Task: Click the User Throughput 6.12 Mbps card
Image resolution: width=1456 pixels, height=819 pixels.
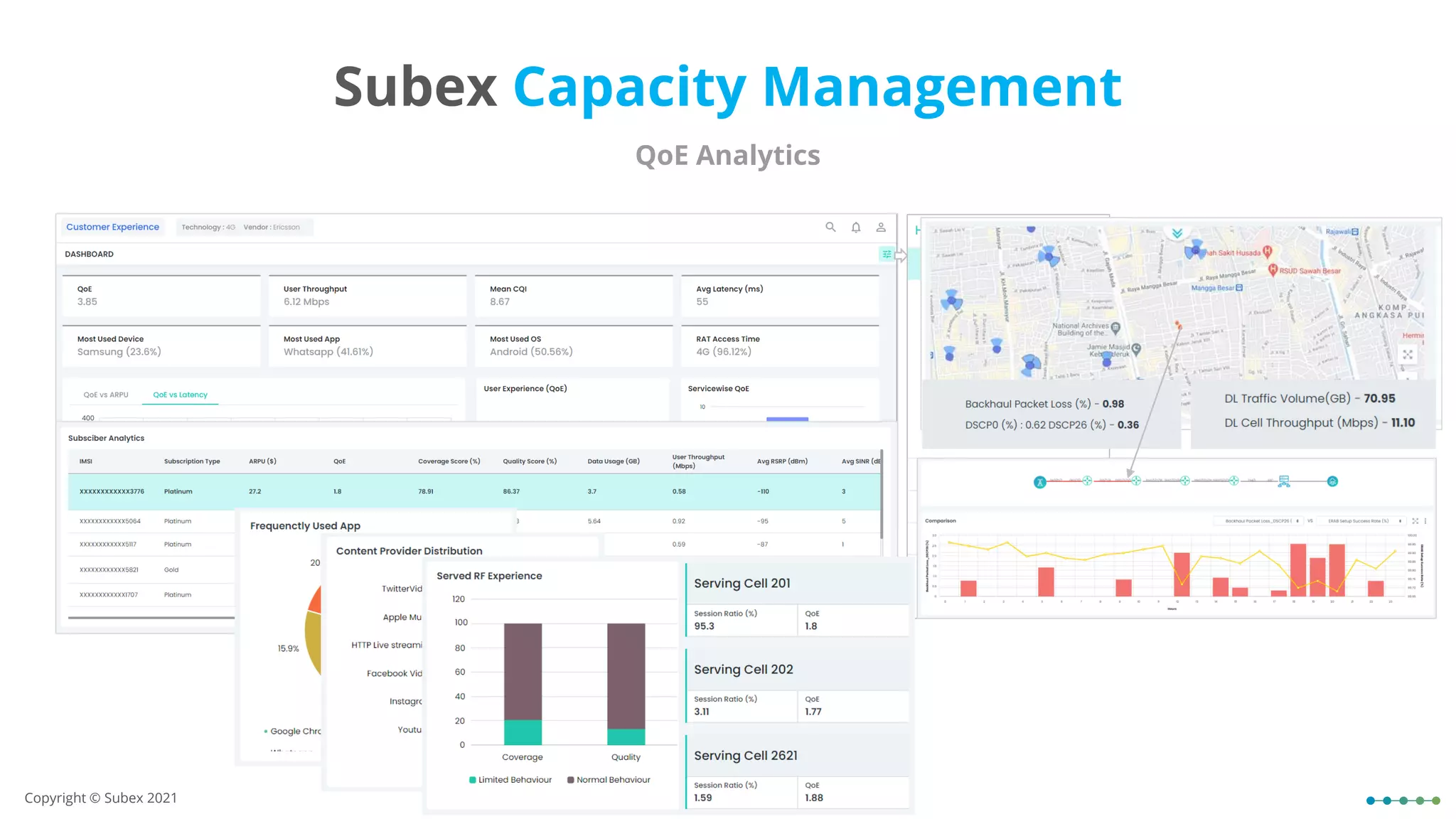Action: 368,296
